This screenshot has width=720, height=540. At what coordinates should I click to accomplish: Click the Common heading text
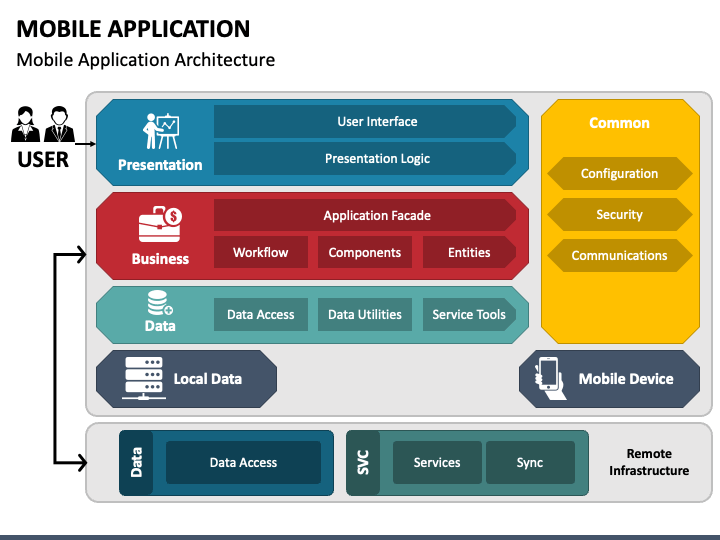(619, 123)
